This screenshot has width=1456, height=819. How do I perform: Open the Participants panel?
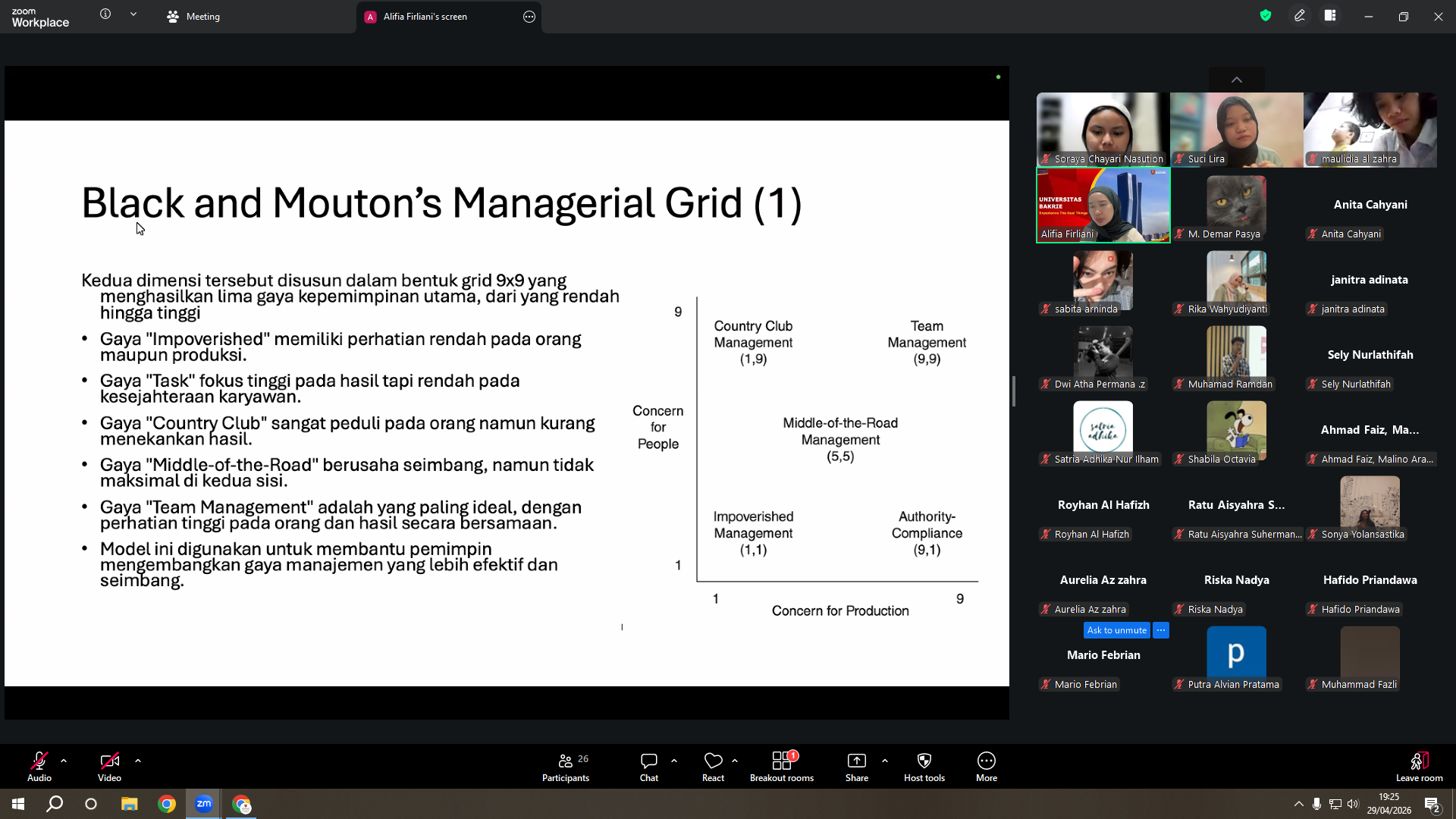pos(566,766)
